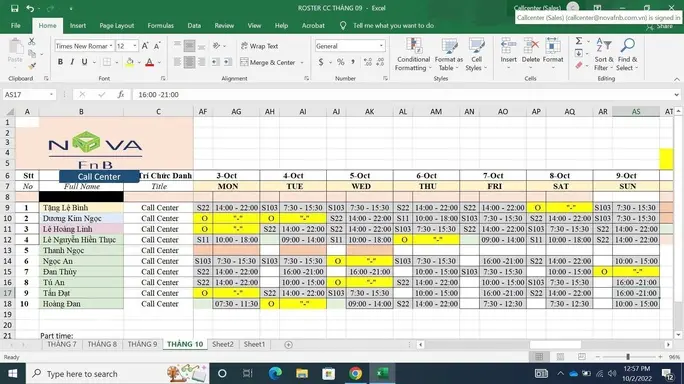Open Conditional Formatting
This screenshot has height=384, width=684.
413,55
